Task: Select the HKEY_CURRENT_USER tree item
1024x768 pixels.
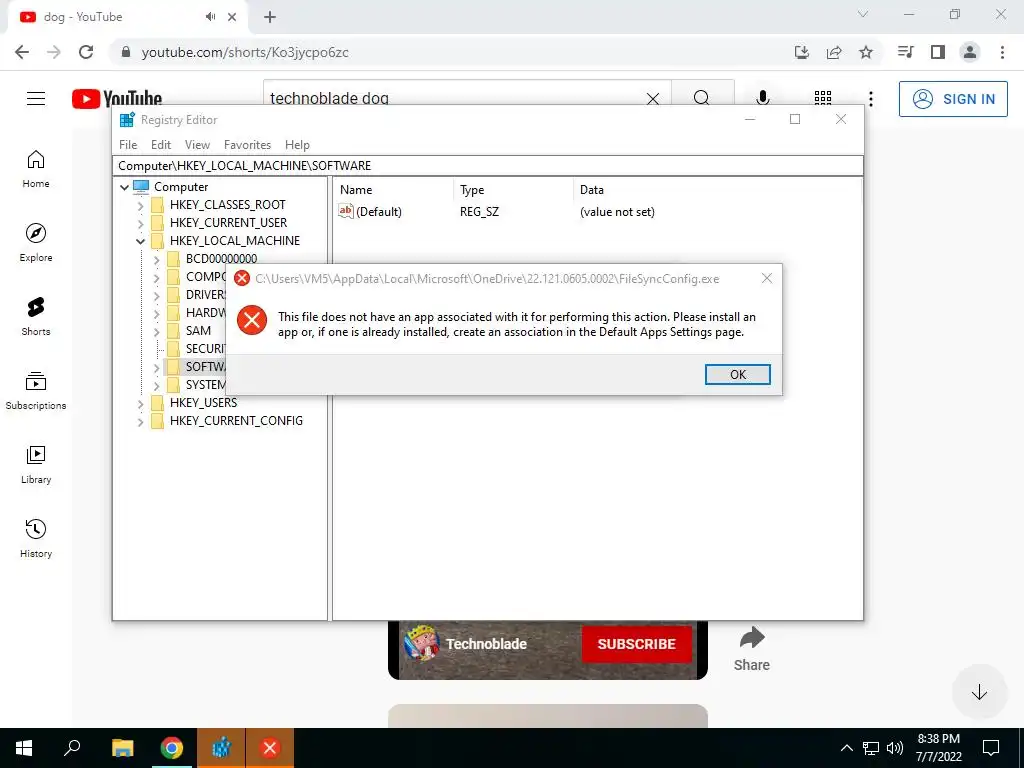Action: (229, 223)
